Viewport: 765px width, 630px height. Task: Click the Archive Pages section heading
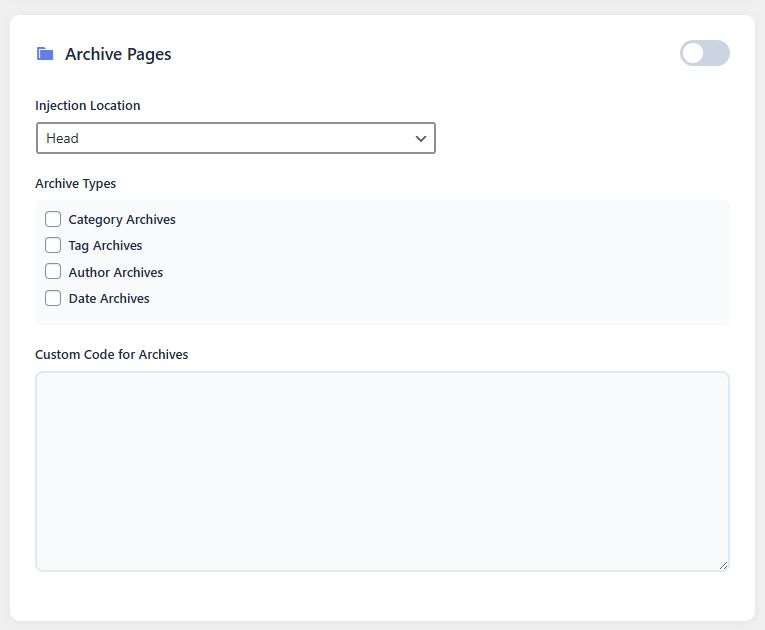(x=118, y=54)
